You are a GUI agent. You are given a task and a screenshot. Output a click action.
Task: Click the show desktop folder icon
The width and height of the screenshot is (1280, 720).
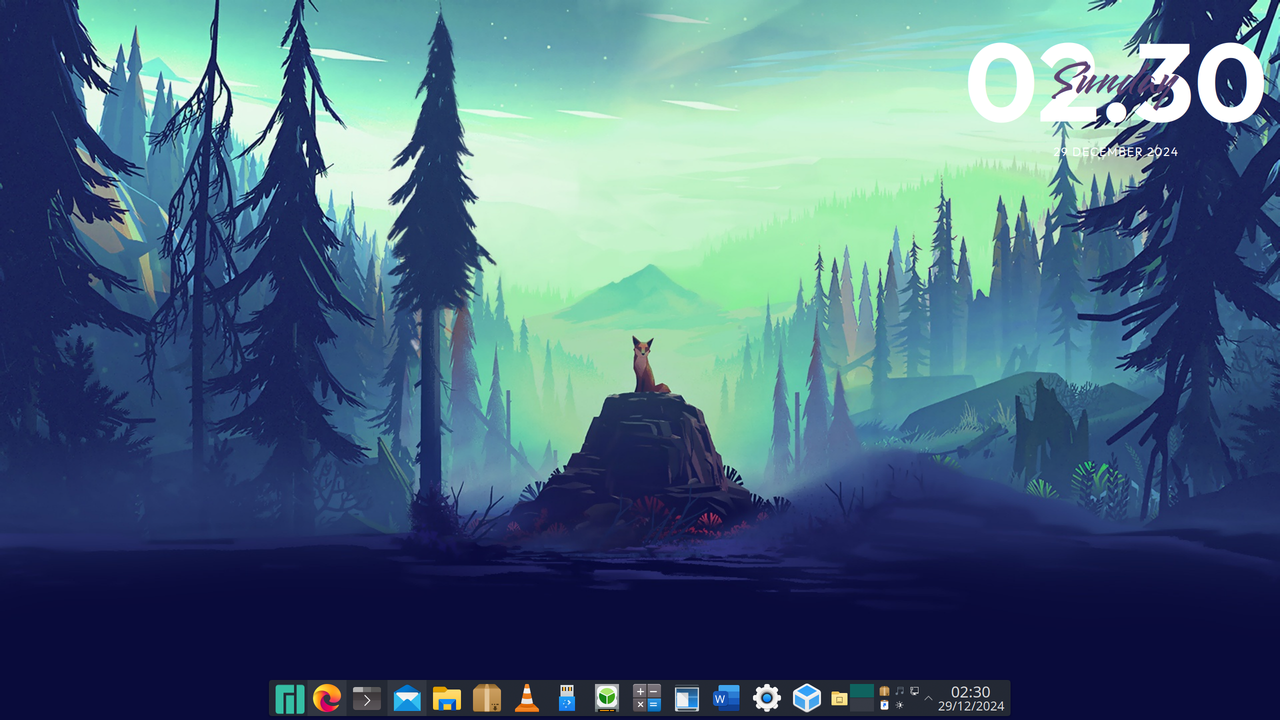click(839, 698)
